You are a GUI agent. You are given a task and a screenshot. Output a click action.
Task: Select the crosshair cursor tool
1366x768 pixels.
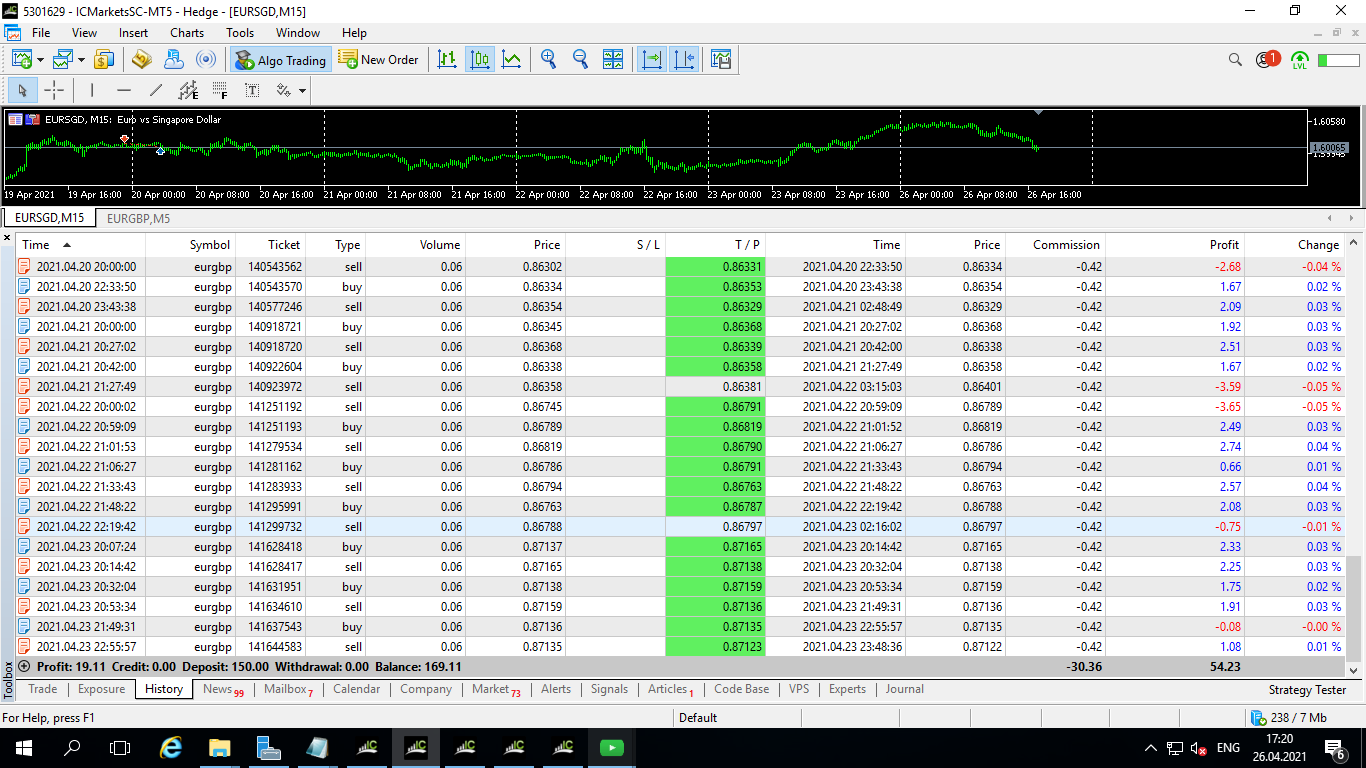point(54,91)
